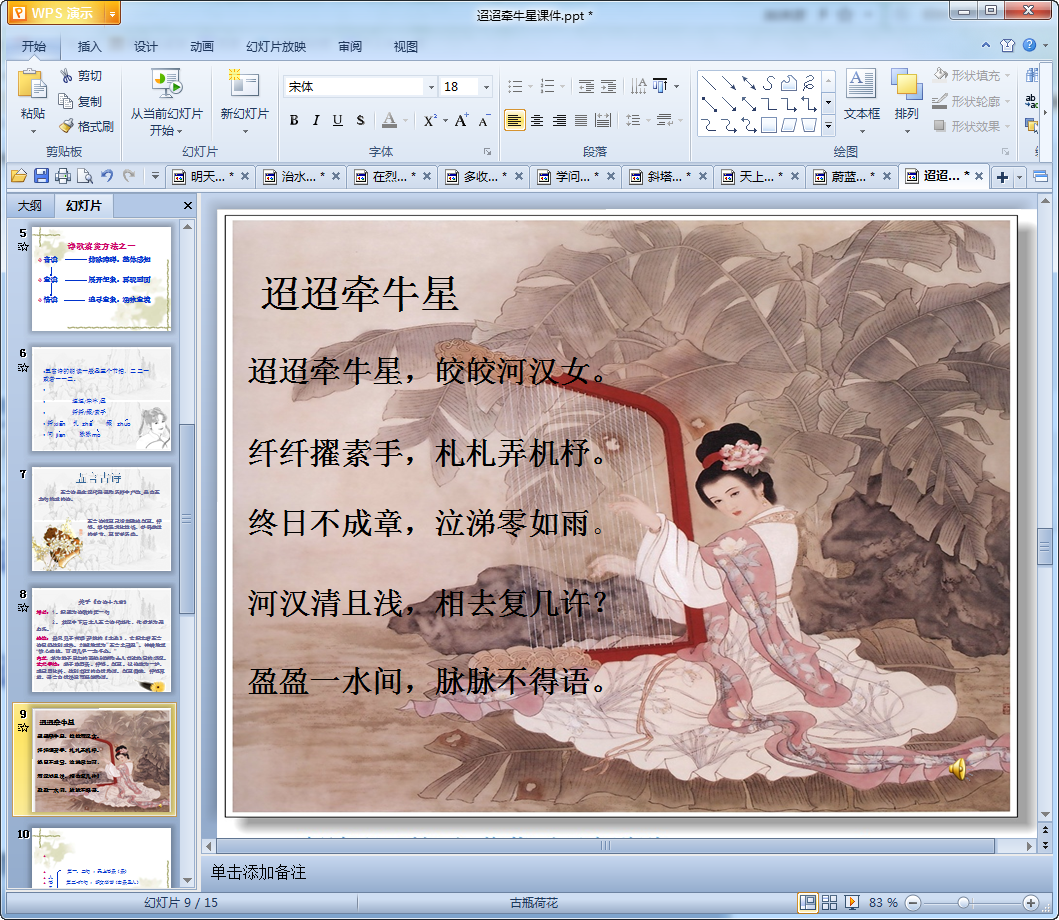Image resolution: width=1059 pixels, height=920 pixels.
Task: Click the New Slide (新幻灯片) icon
Action: (244, 85)
